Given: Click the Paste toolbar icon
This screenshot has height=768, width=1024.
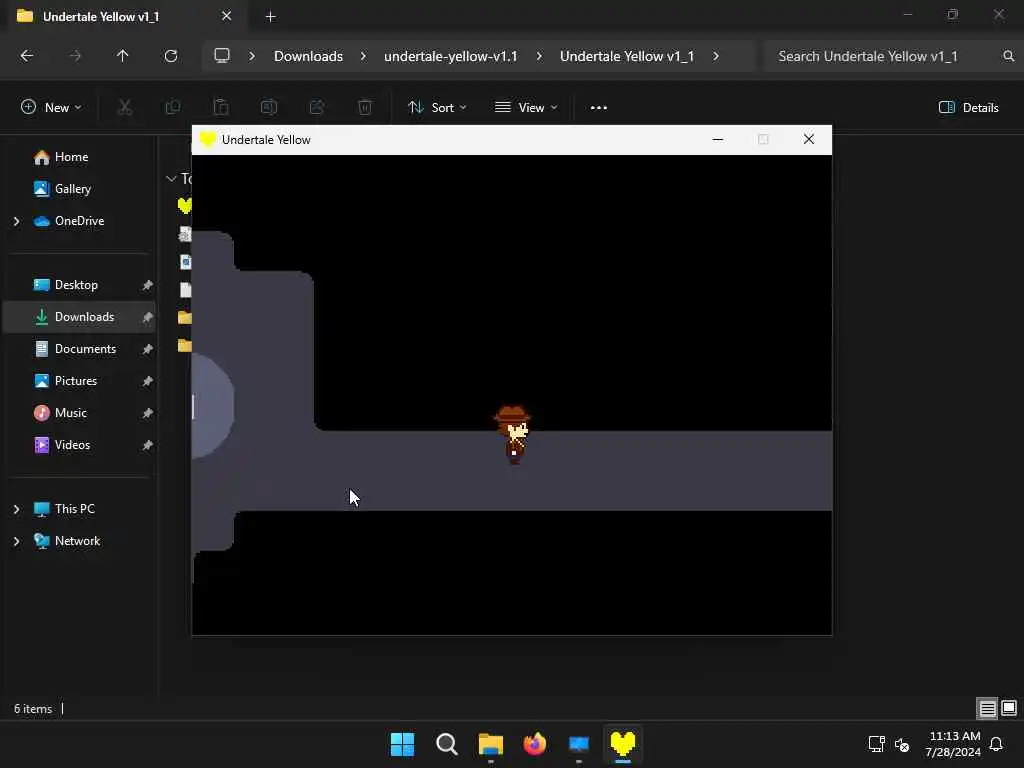Looking at the screenshot, I should pyautogui.click(x=221, y=107).
